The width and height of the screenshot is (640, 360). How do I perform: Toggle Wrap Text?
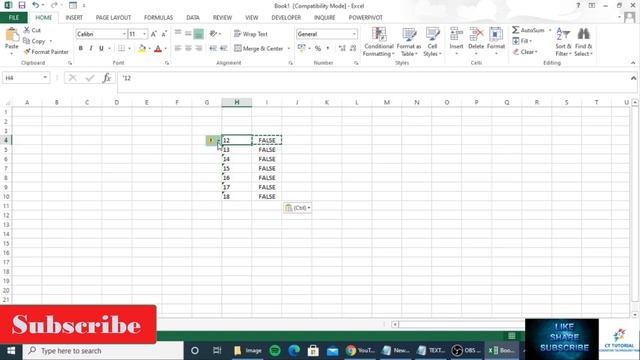click(251, 34)
